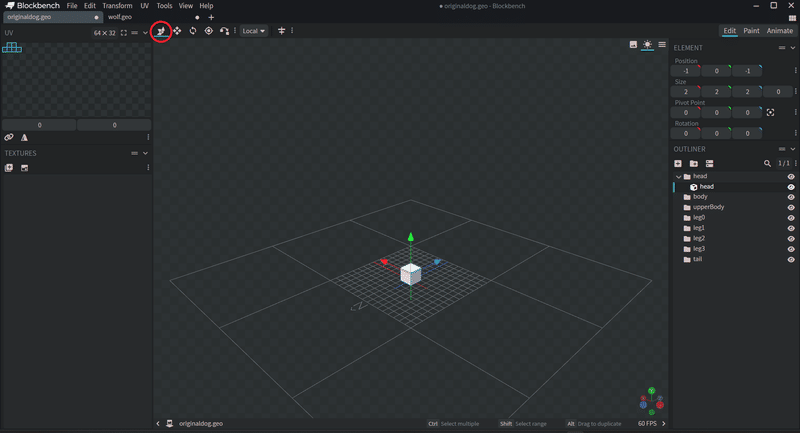The image size is (800, 433).
Task: Open the Tools menu
Action: point(164,6)
